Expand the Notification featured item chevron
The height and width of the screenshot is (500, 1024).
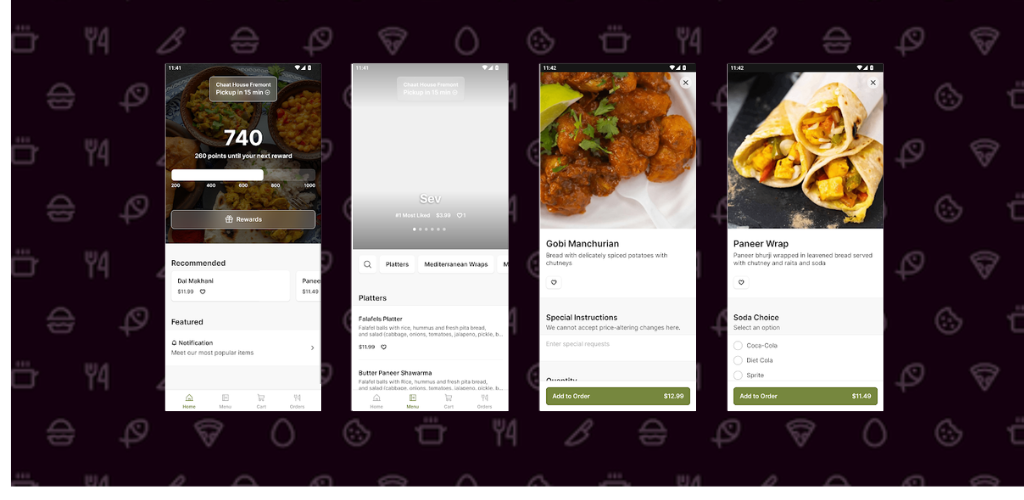point(312,348)
